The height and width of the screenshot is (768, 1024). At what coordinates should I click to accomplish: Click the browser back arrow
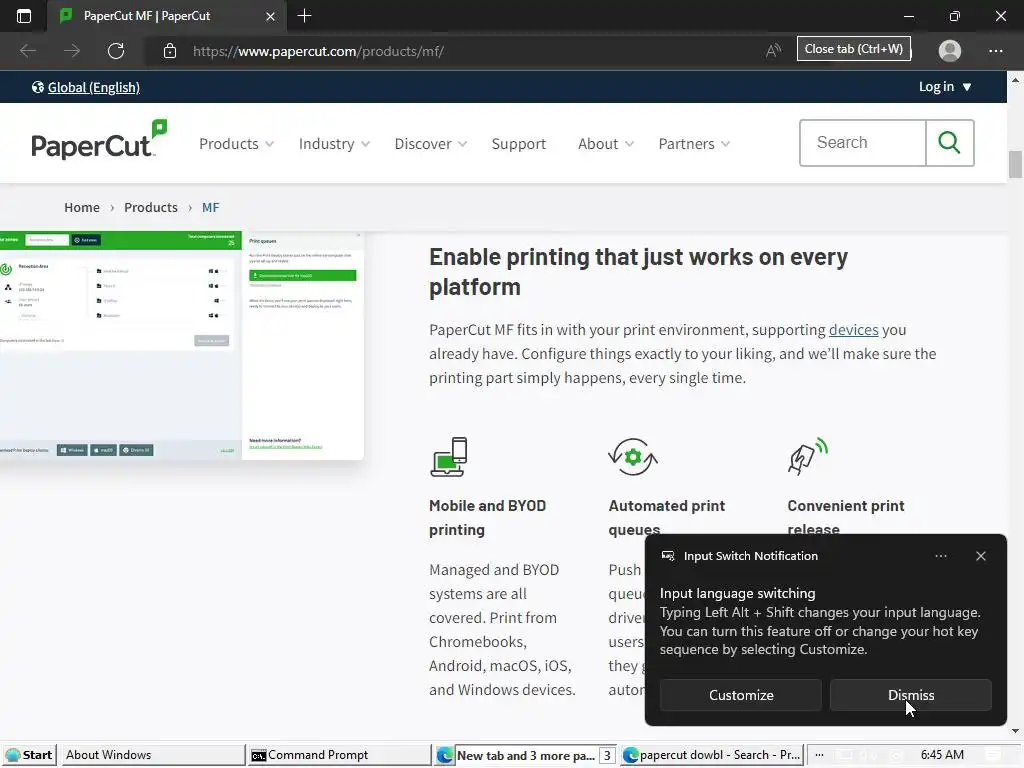click(28, 51)
